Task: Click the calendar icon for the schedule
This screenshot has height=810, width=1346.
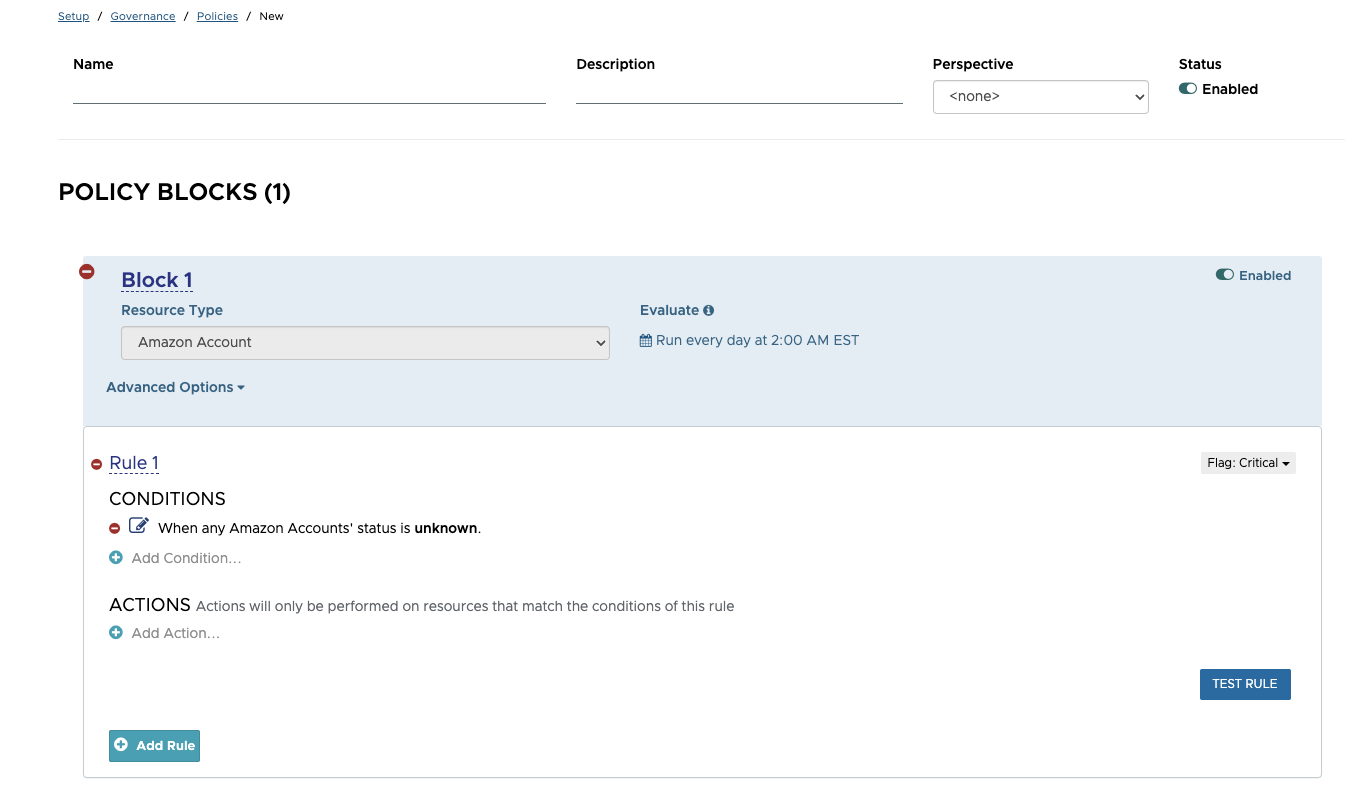Action: pyautogui.click(x=646, y=341)
